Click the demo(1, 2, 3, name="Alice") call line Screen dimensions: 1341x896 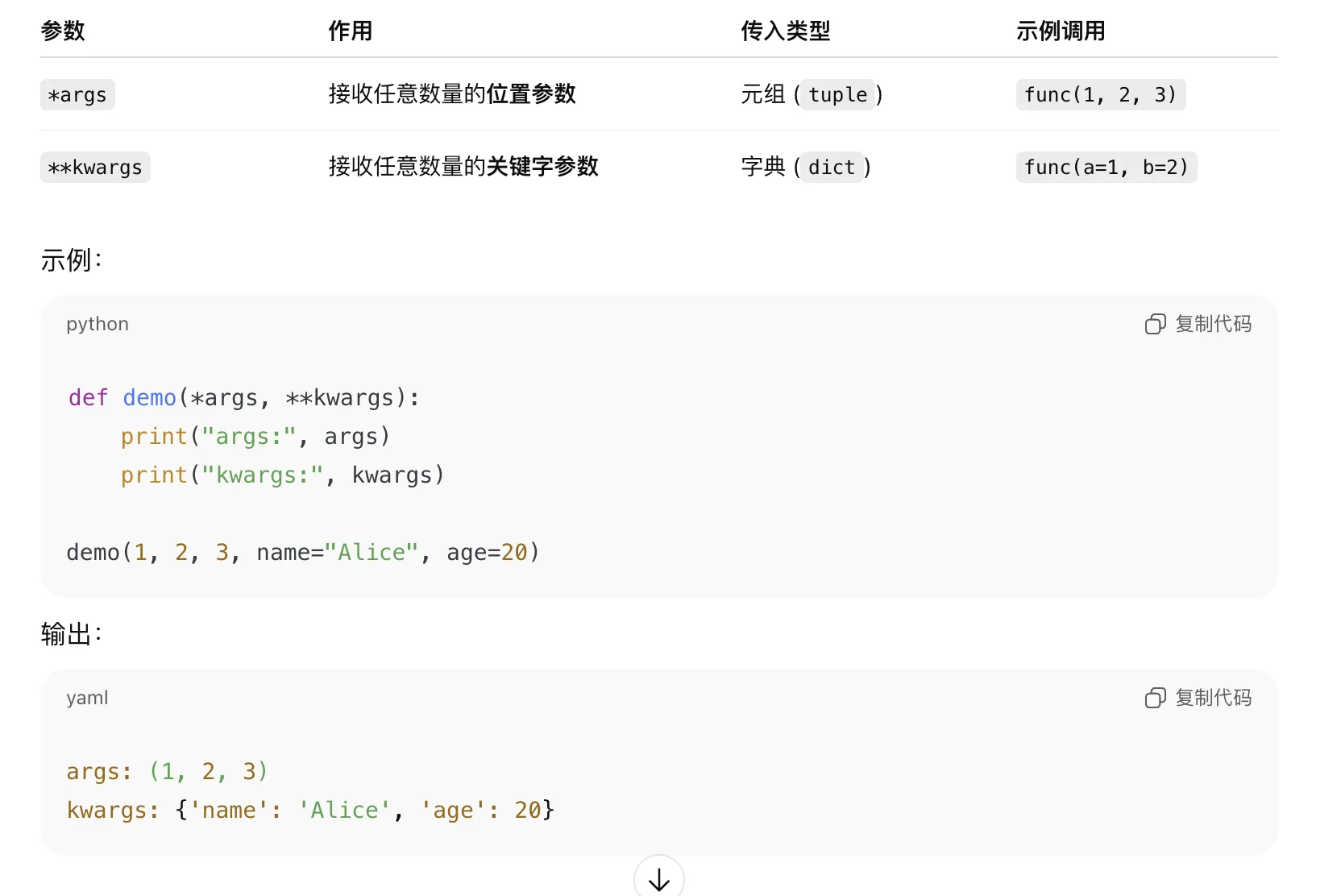coord(302,553)
